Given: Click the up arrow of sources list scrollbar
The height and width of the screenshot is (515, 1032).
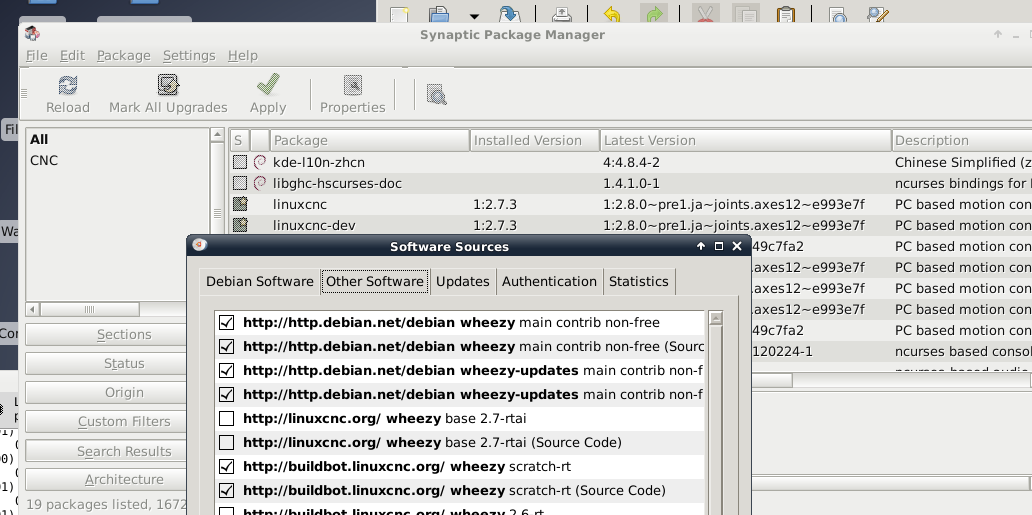Looking at the screenshot, I should [716, 318].
